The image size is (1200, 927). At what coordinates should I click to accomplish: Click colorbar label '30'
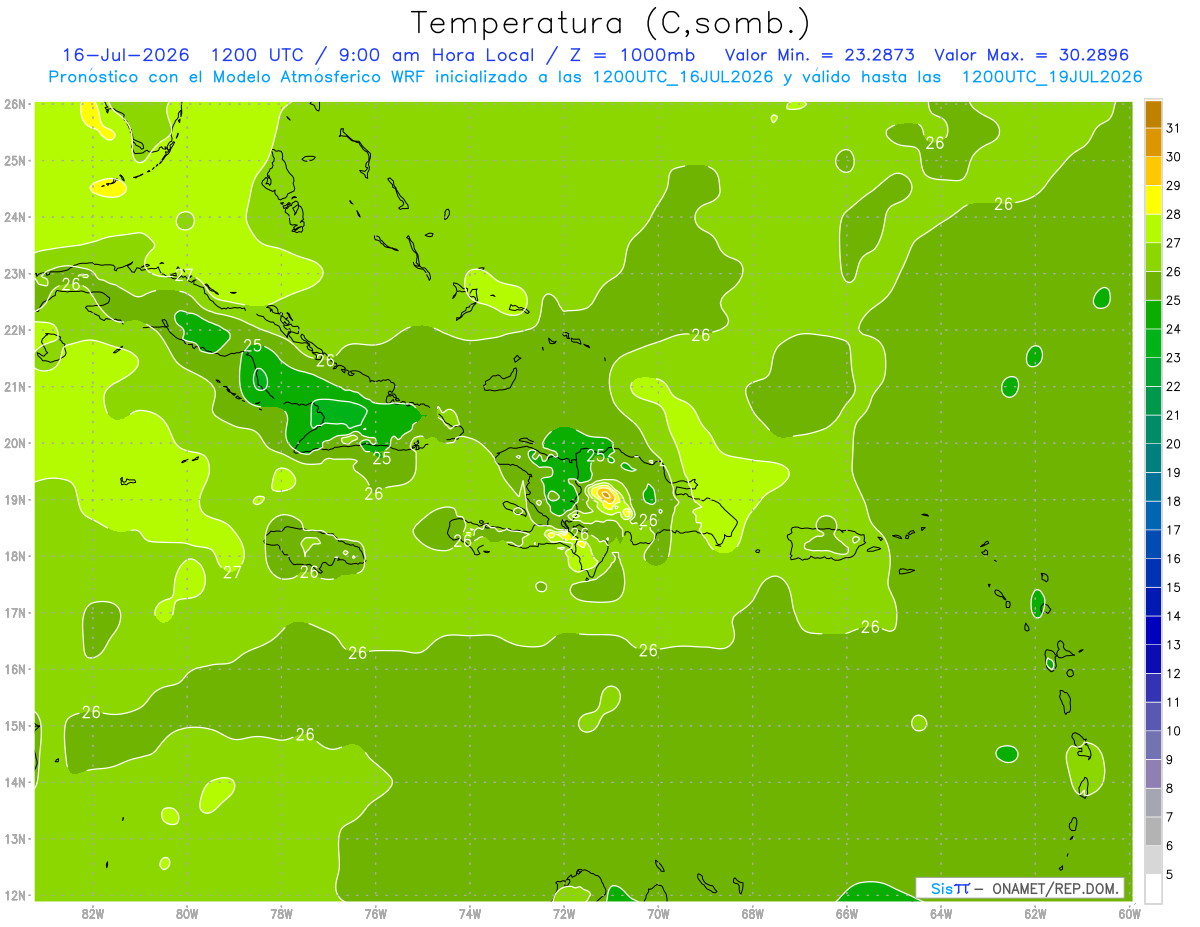pos(1174,157)
